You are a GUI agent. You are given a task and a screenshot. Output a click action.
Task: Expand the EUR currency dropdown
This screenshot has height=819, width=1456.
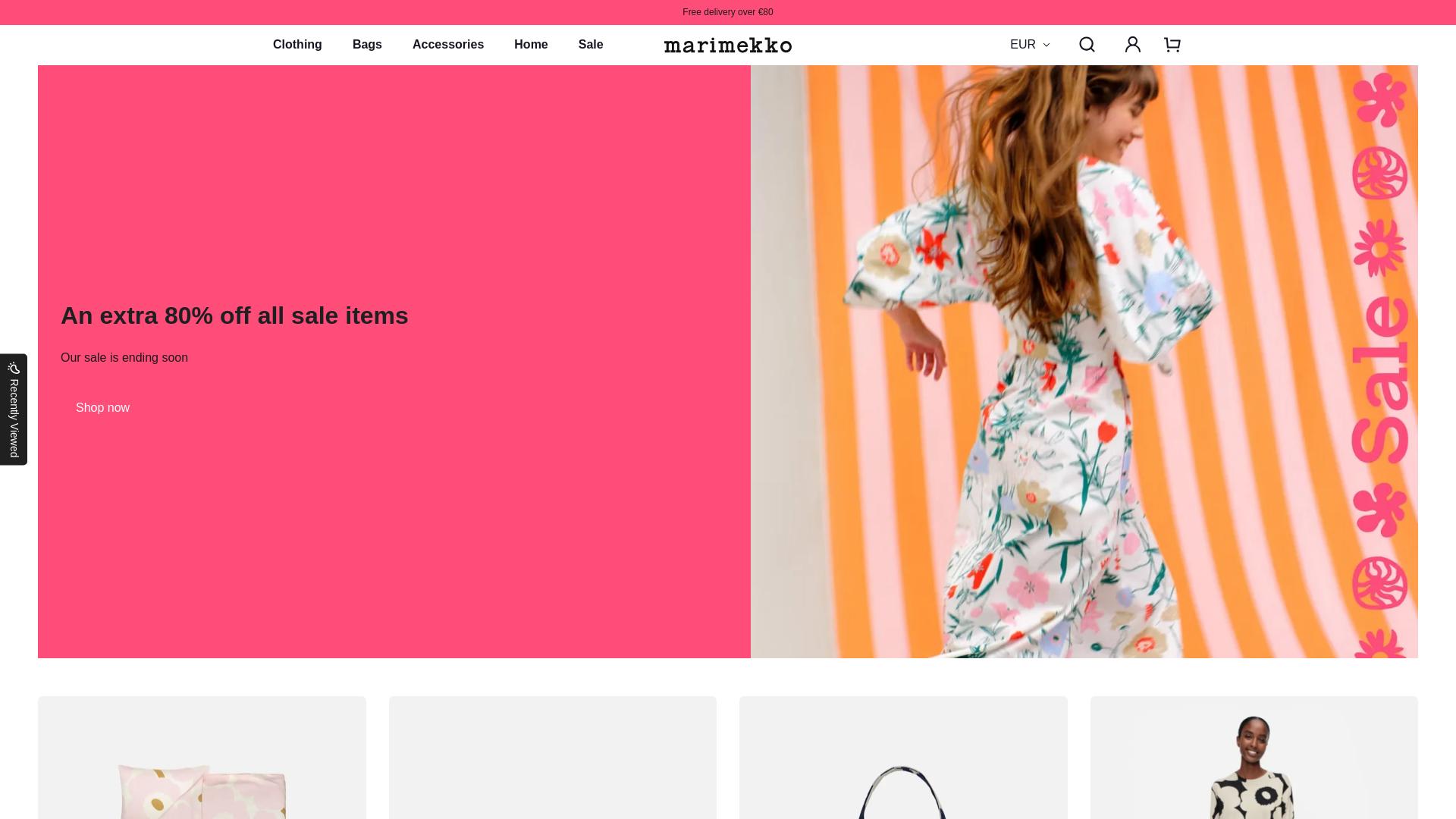pos(1024,45)
